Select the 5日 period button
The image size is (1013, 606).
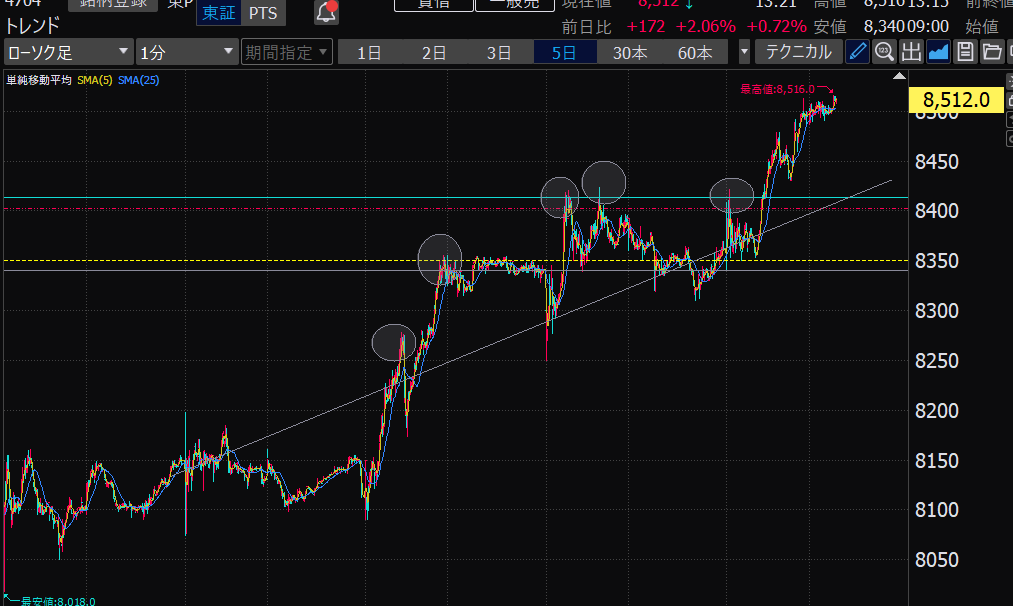coord(564,52)
